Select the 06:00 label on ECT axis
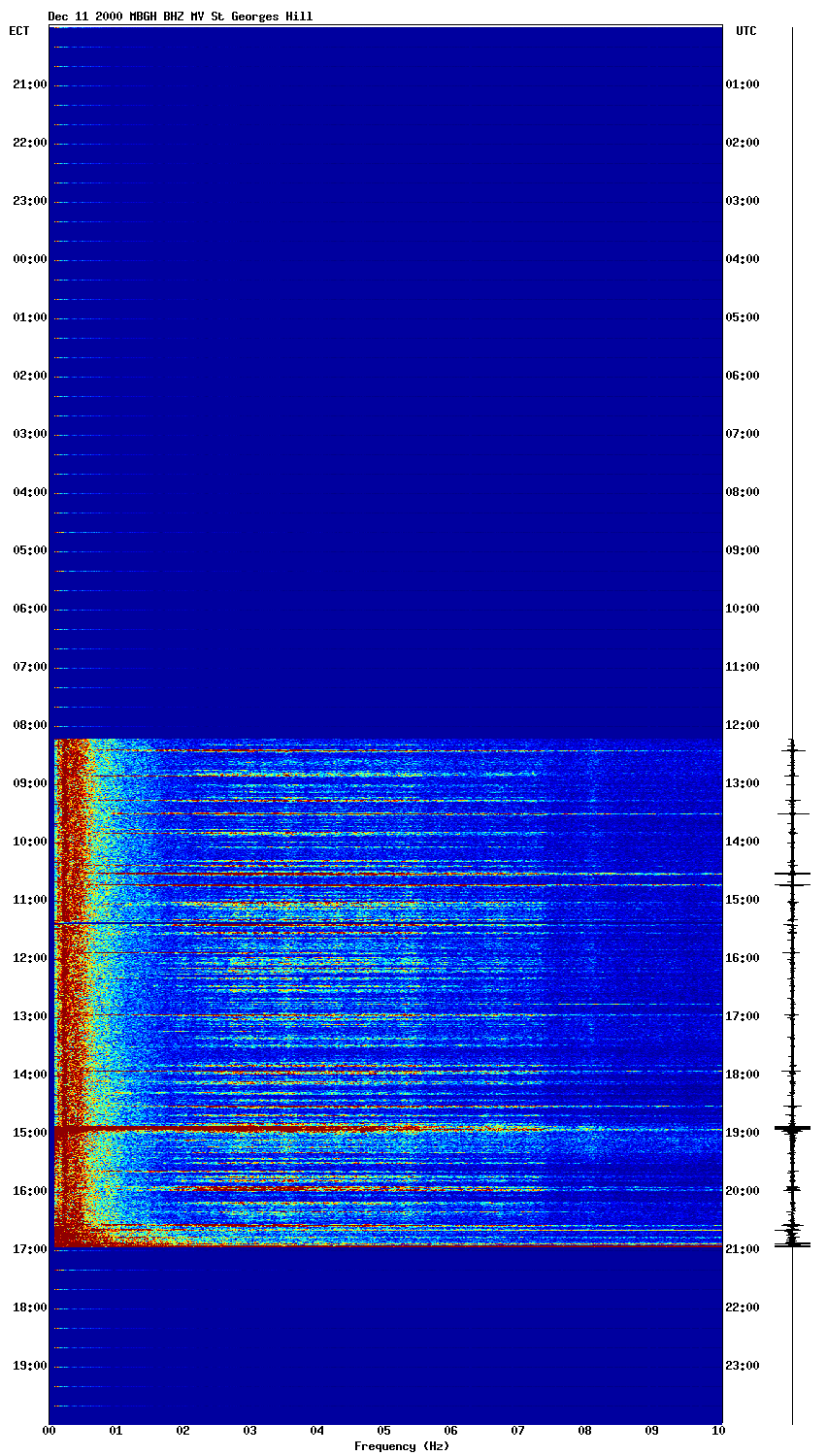The width and height of the screenshot is (827, 1456). [x=29, y=609]
